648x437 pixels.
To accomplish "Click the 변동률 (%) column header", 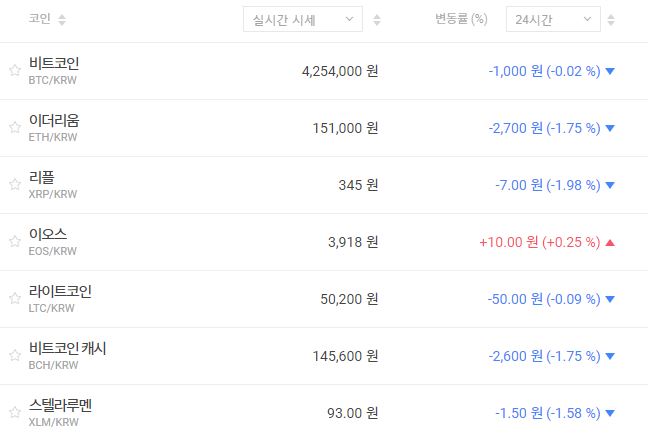I will [x=459, y=20].
